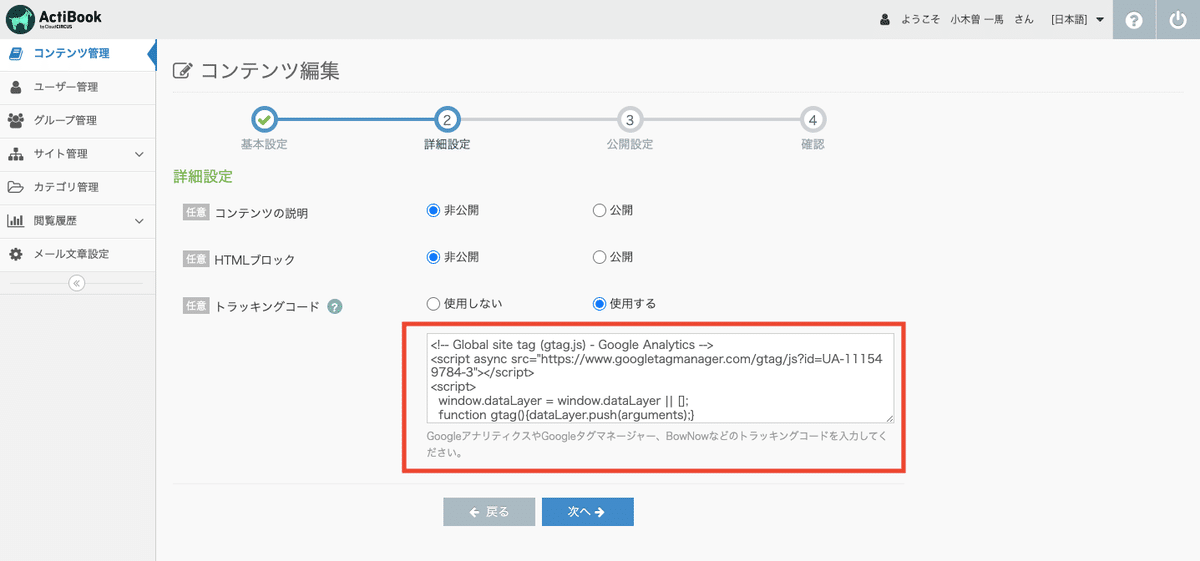Click the textarea resize handle corner
The image size is (1200, 561).
point(889,417)
